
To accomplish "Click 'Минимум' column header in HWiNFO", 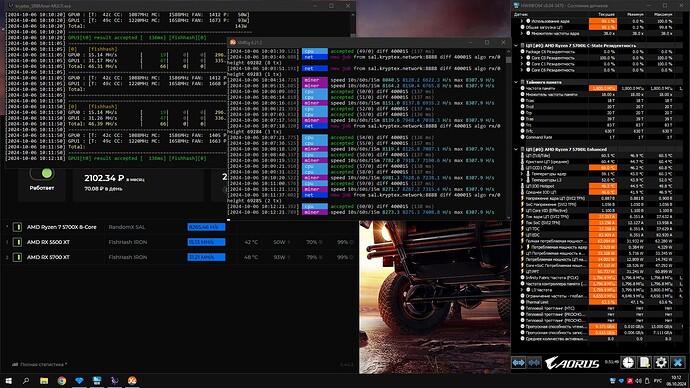I will coord(635,15).
